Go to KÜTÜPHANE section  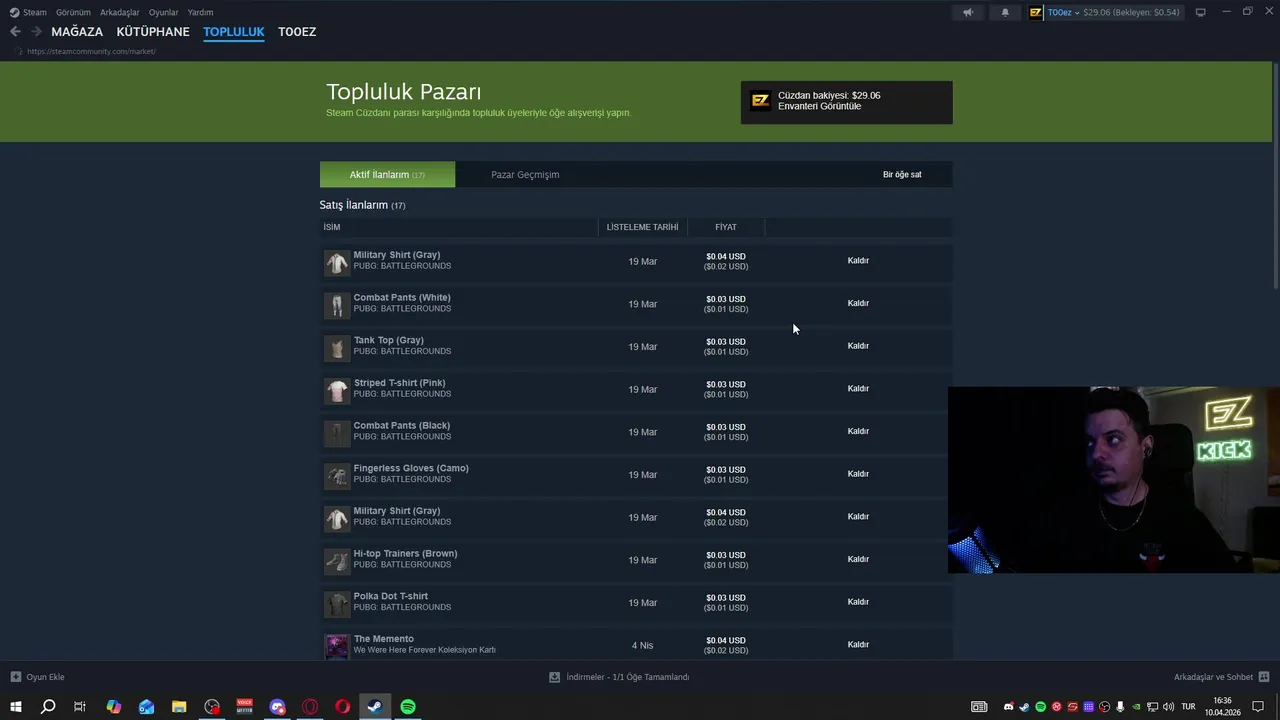click(x=153, y=32)
